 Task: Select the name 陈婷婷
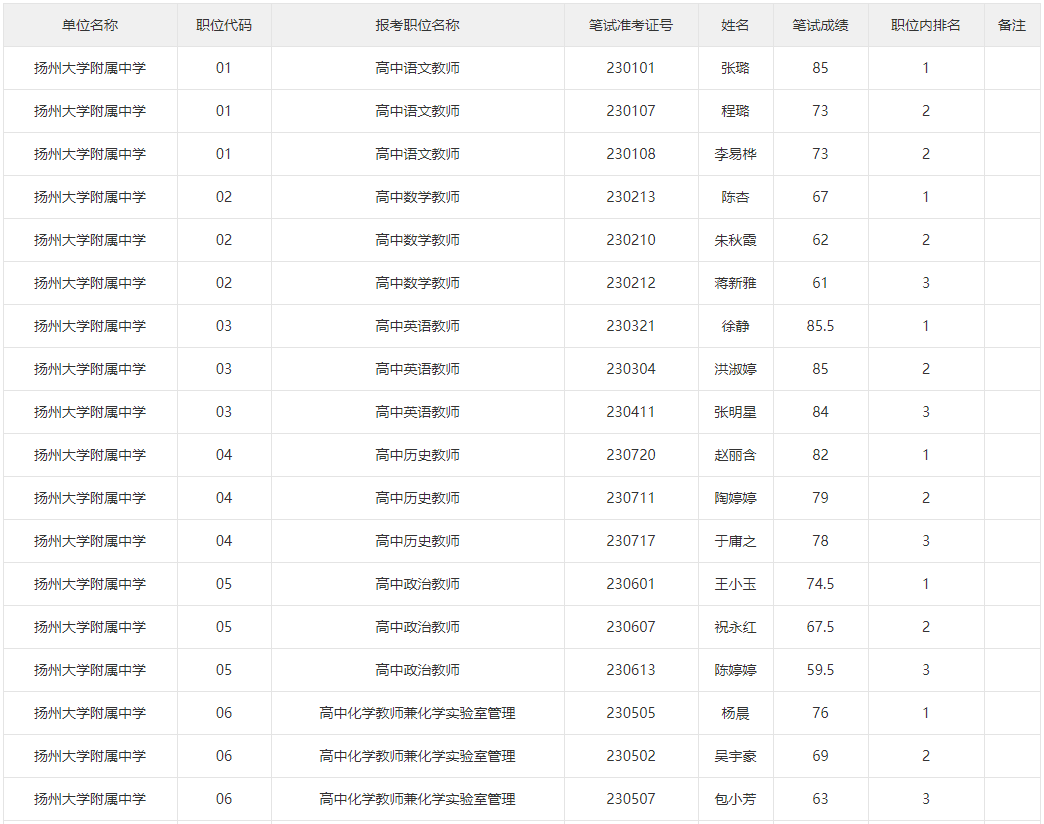click(735, 670)
